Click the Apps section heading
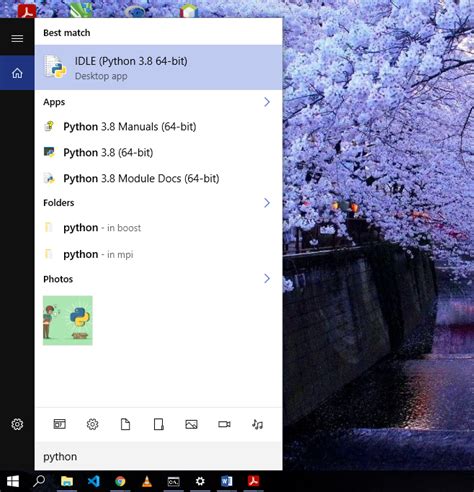The height and width of the screenshot is (492, 474). [54, 102]
